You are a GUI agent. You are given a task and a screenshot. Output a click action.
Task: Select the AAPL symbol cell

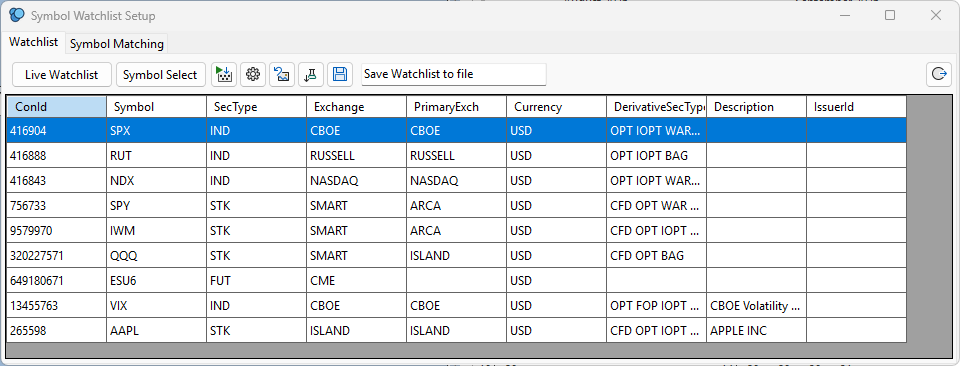pyautogui.click(x=157, y=331)
